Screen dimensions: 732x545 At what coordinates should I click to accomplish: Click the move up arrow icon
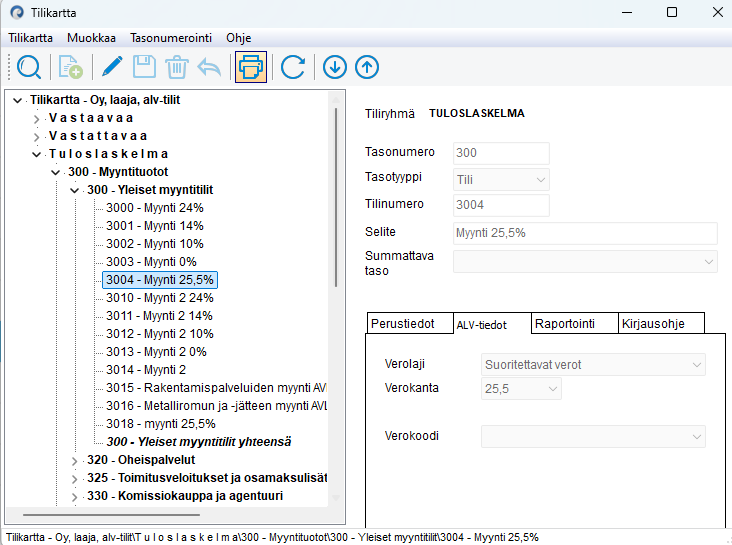click(x=367, y=67)
